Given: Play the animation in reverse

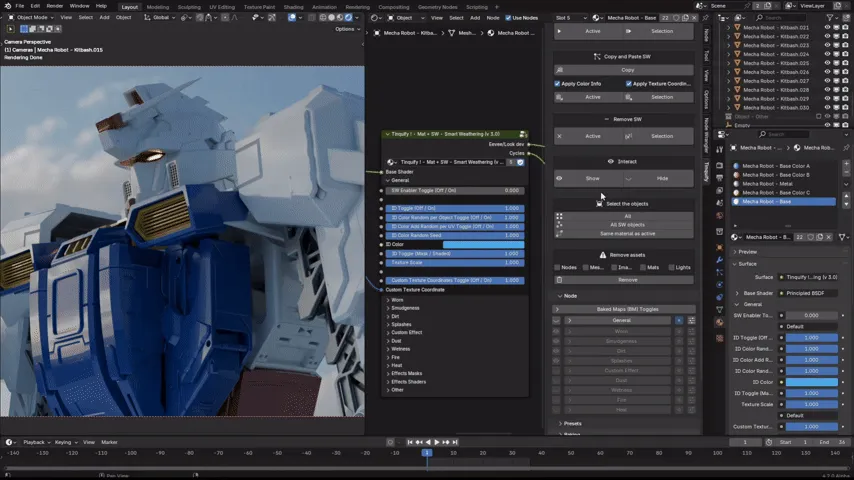Looking at the screenshot, I should click(x=428, y=442).
